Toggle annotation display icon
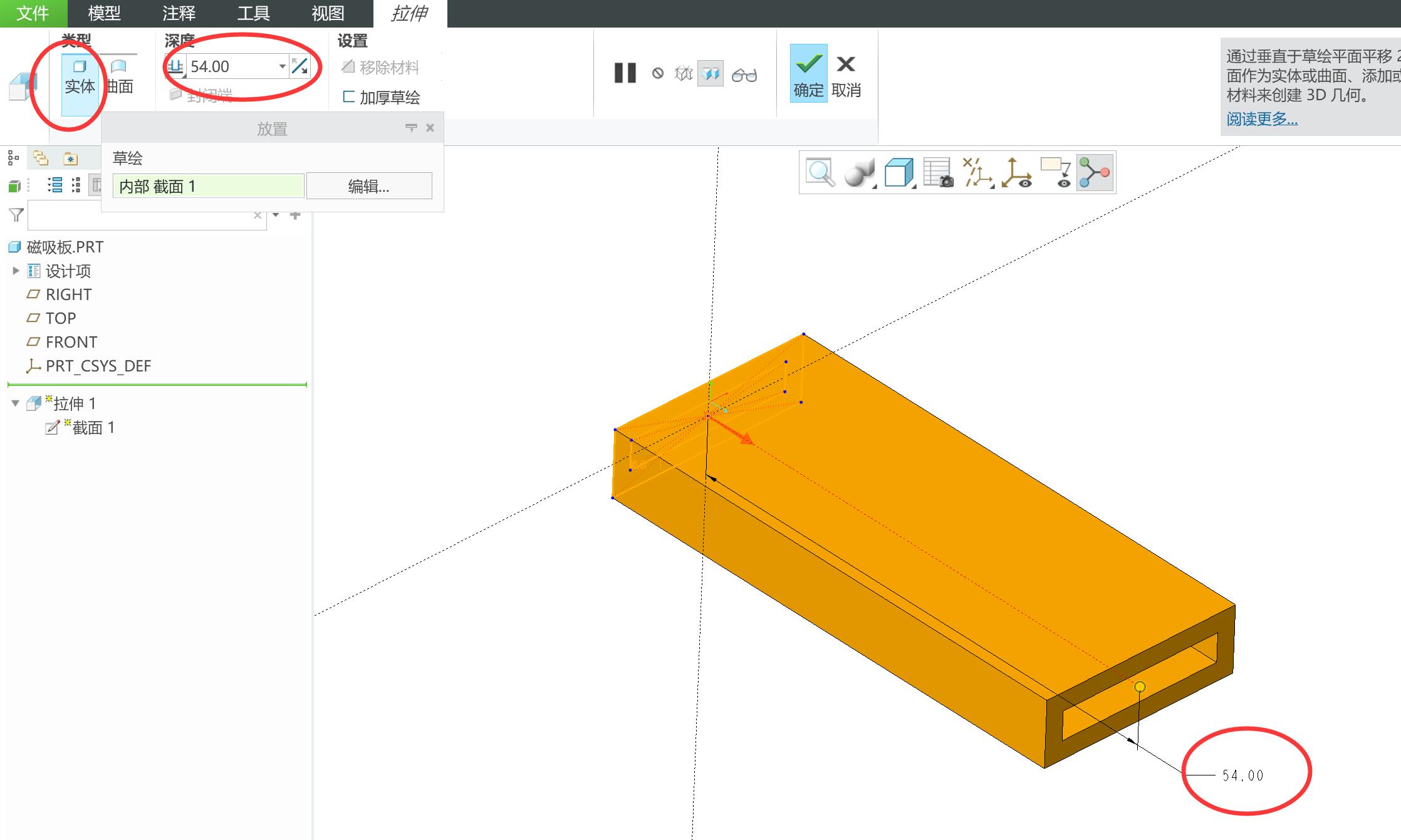Viewport: 1401px width, 840px height. 1056,172
